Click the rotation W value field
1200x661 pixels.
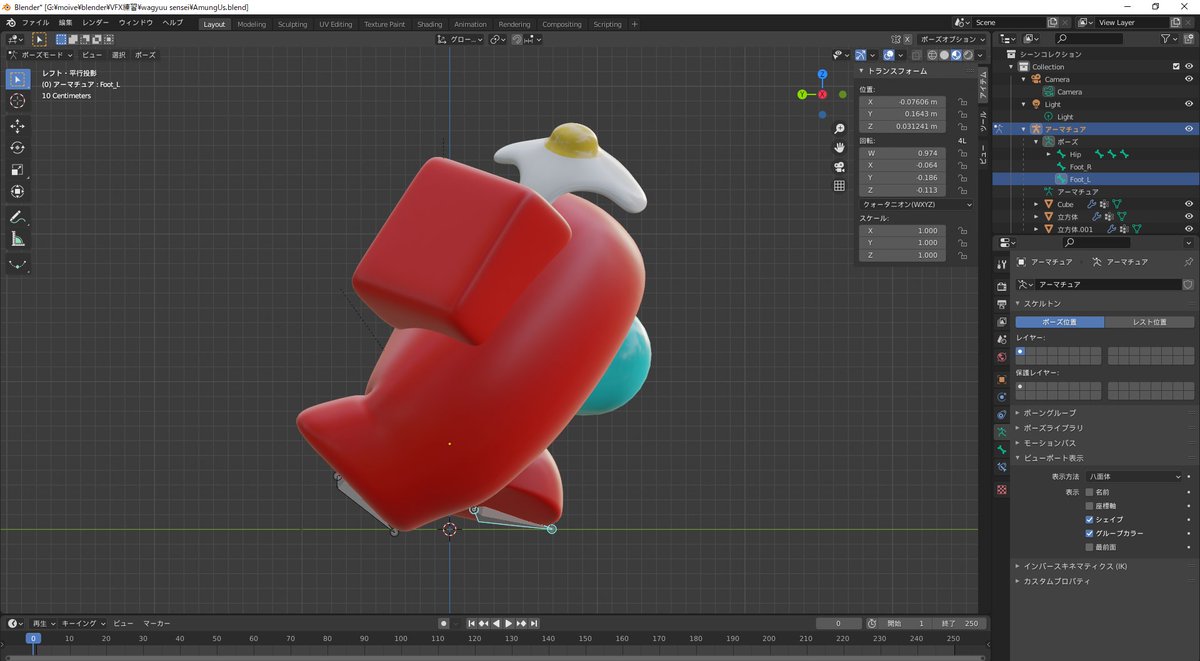[x=903, y=153]
